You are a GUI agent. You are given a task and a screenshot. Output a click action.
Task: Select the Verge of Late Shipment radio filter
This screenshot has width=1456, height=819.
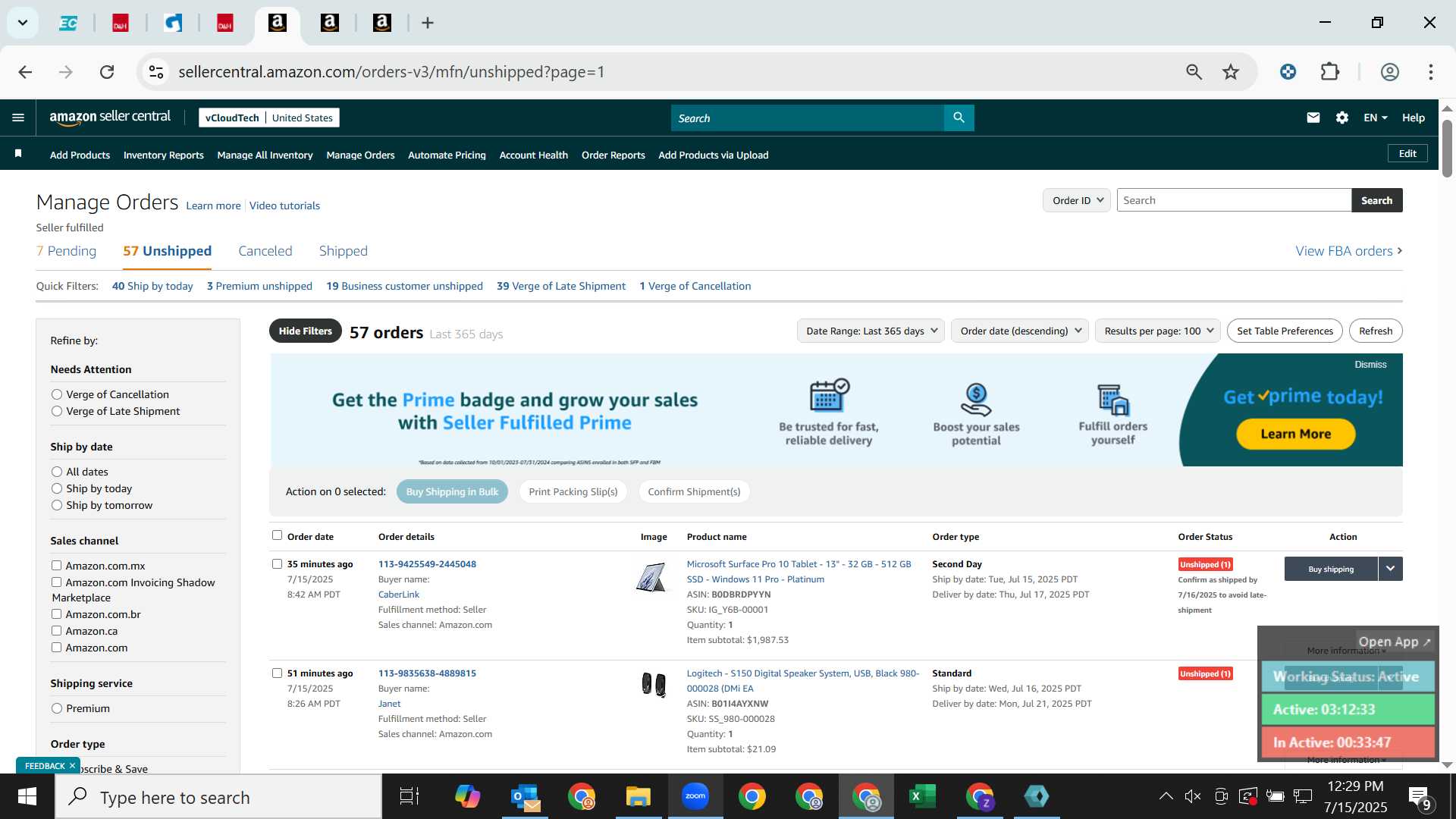[57, 411]
